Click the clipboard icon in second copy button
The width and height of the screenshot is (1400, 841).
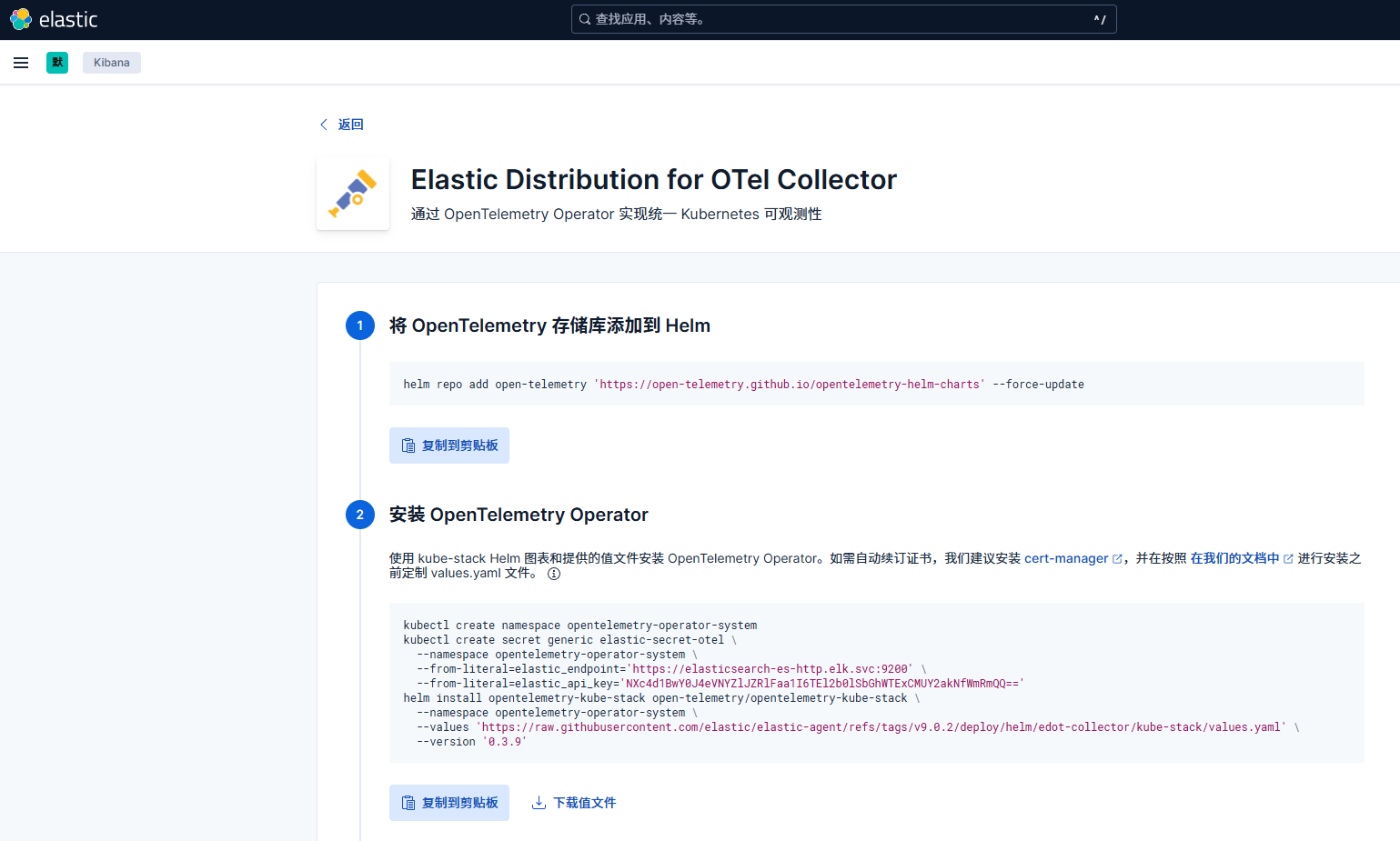click(x=408, y=803)
